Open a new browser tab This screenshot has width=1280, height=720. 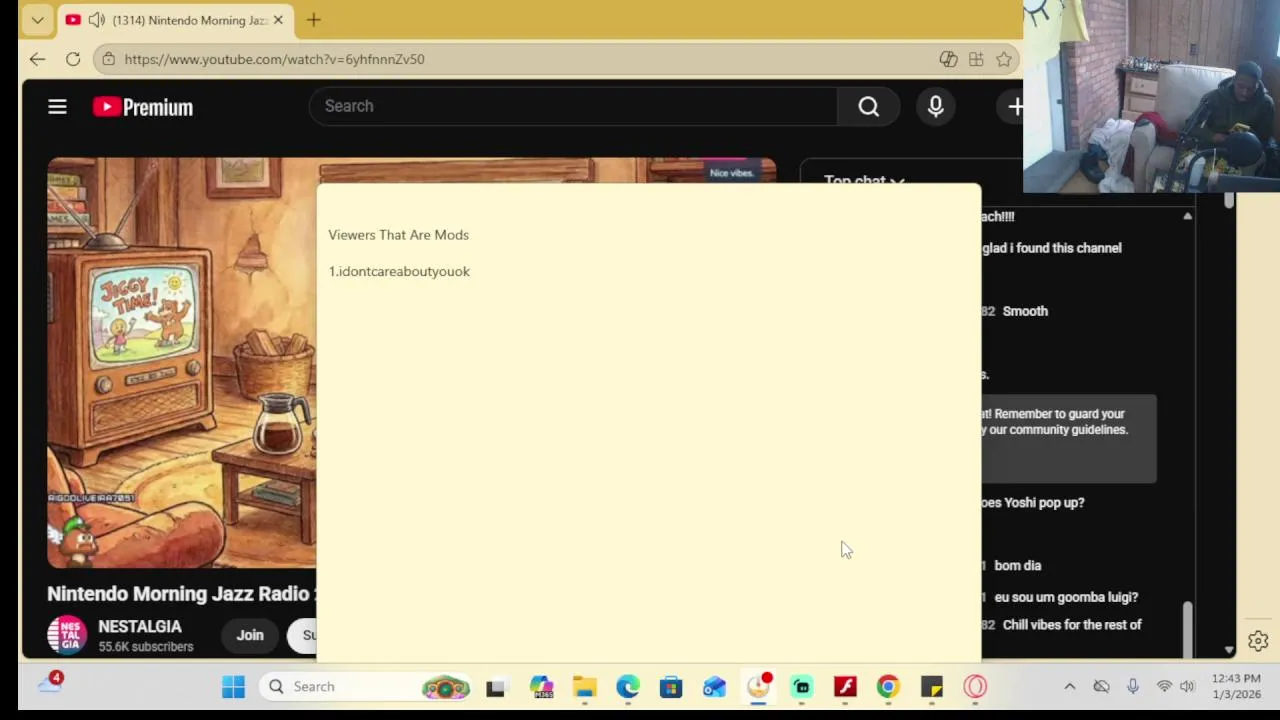click(313, 20)
